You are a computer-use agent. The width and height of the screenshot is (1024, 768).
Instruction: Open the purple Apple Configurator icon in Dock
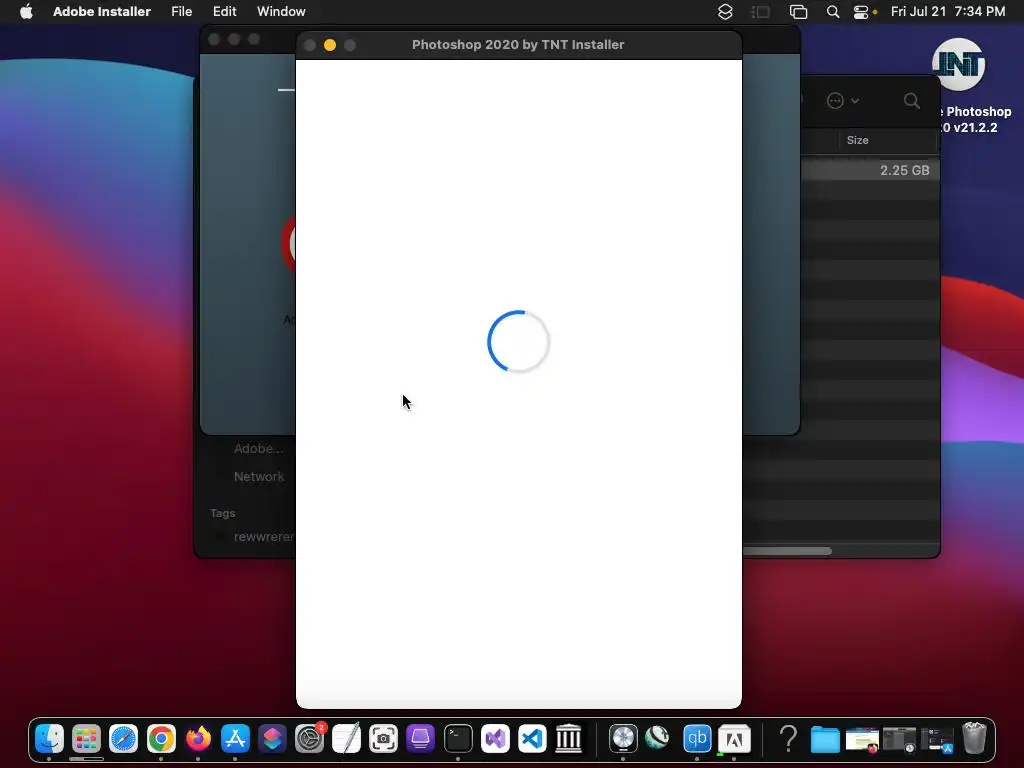(x=421, y=739)
